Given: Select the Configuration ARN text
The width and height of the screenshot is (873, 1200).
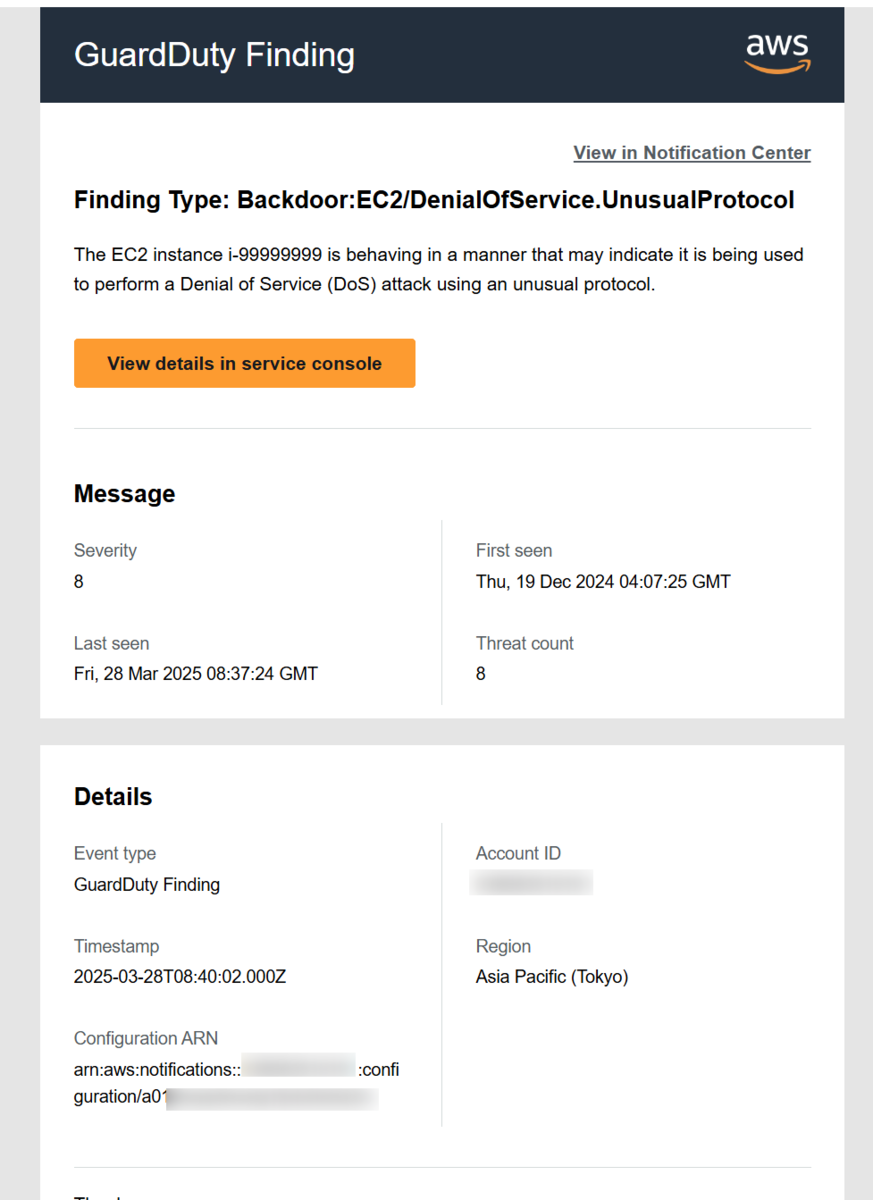Looking at the screenshot, I should [237, 1085].
